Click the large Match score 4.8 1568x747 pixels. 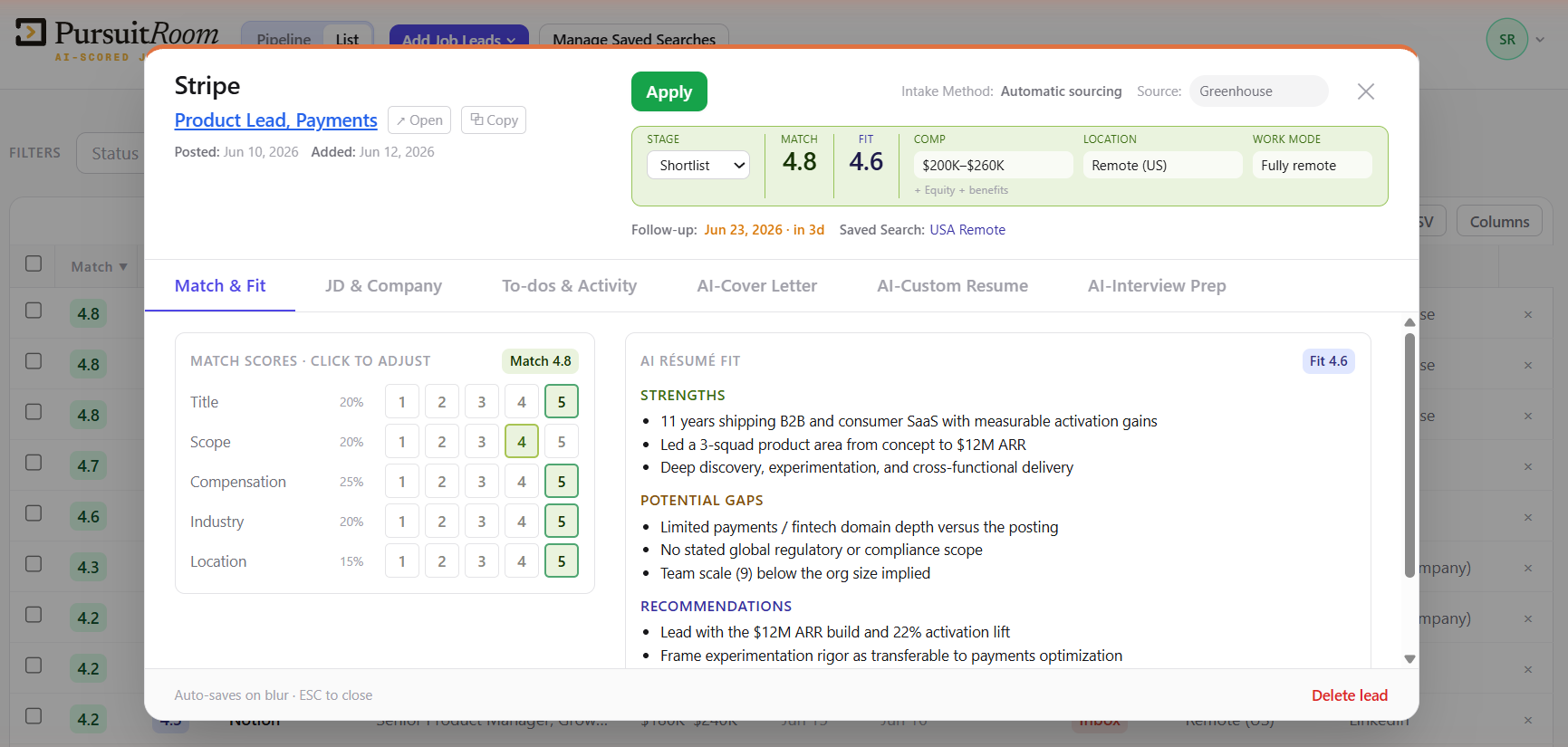pyautogui.click(x=799, y=162)
